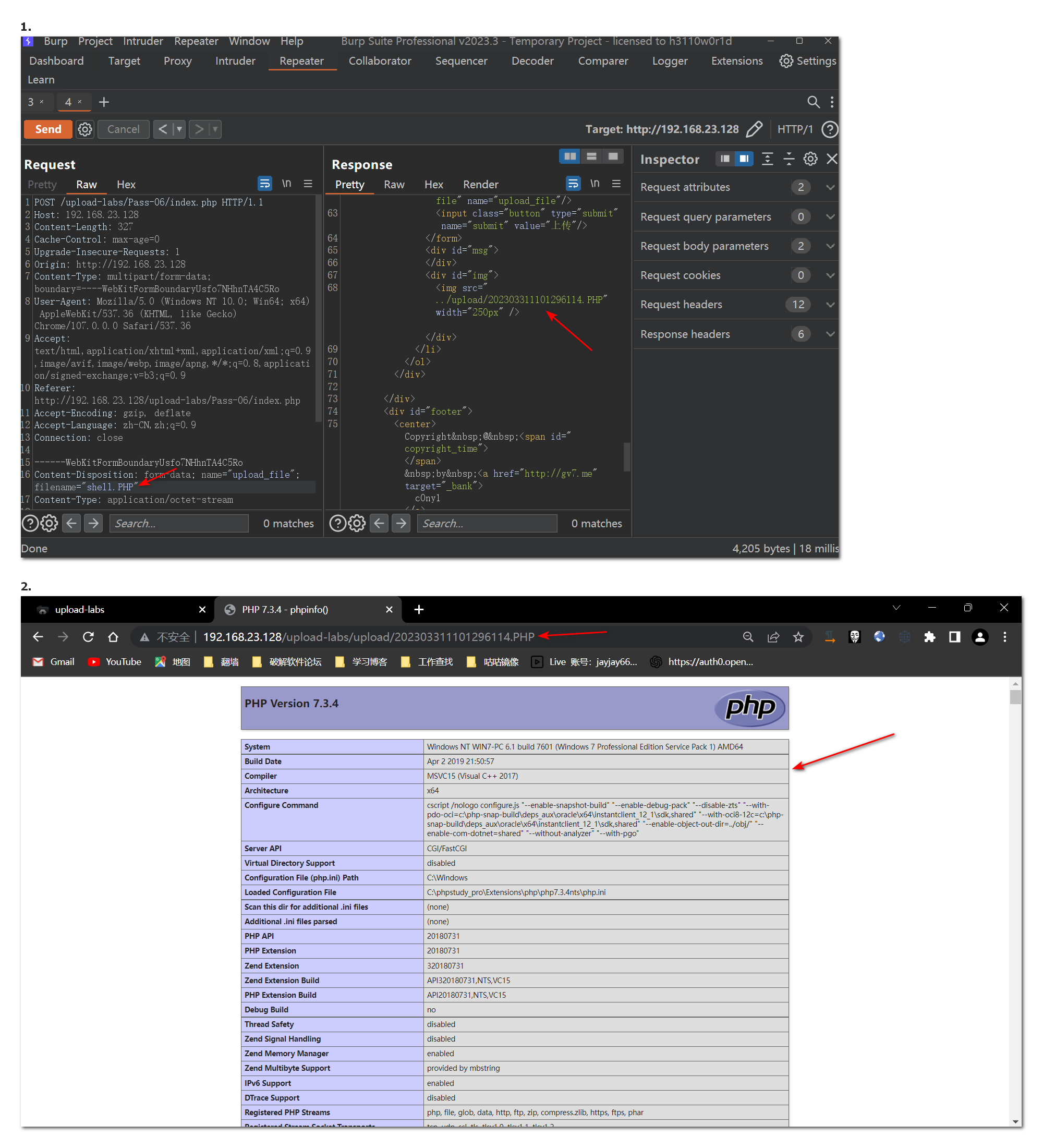Screen dimensions: 1043x1148
Task: Click the share page icon in address bar
Action: pyautogui.click(x=773, y=637)
